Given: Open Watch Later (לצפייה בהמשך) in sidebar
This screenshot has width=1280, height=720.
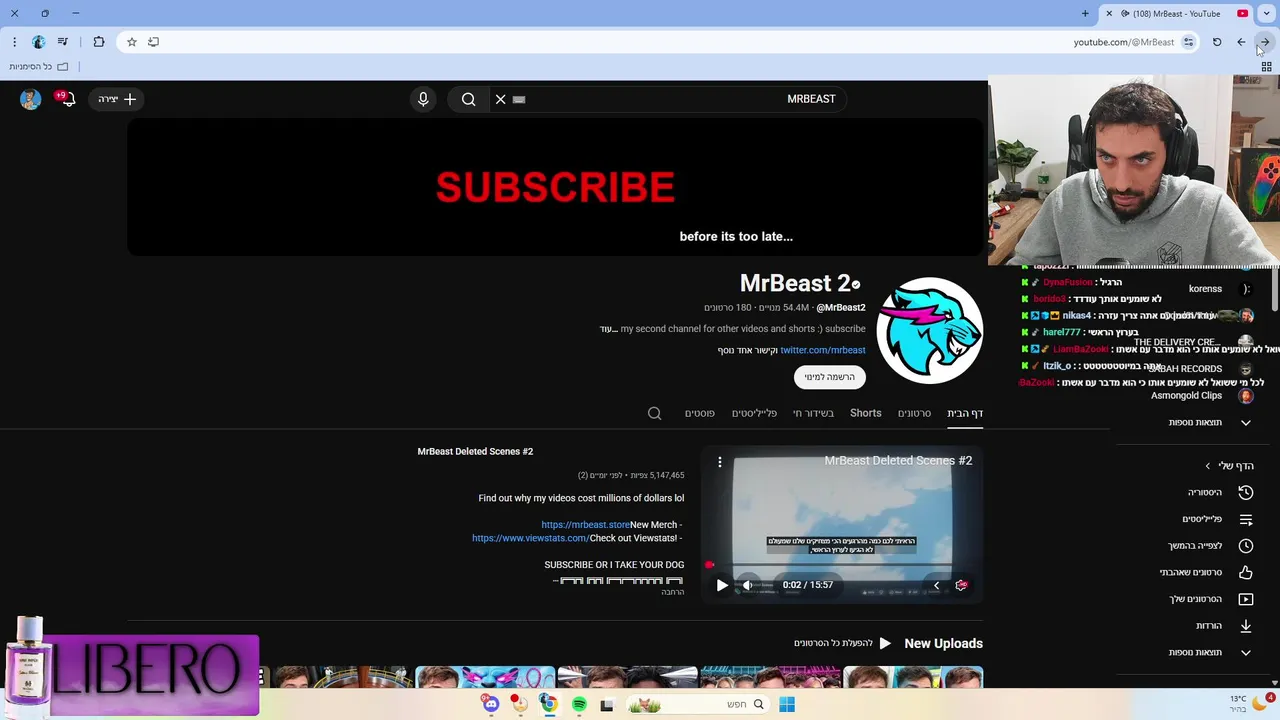Looking at the screenshot, I should (x=1210, y=546).
